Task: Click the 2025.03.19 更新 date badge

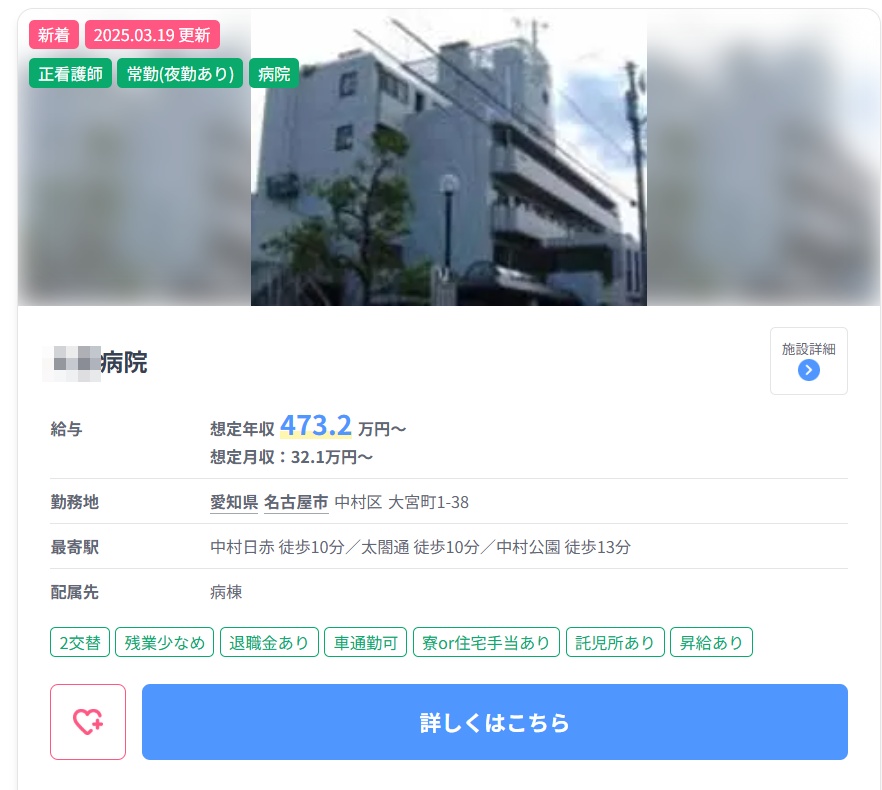Action: coord(152,35)
